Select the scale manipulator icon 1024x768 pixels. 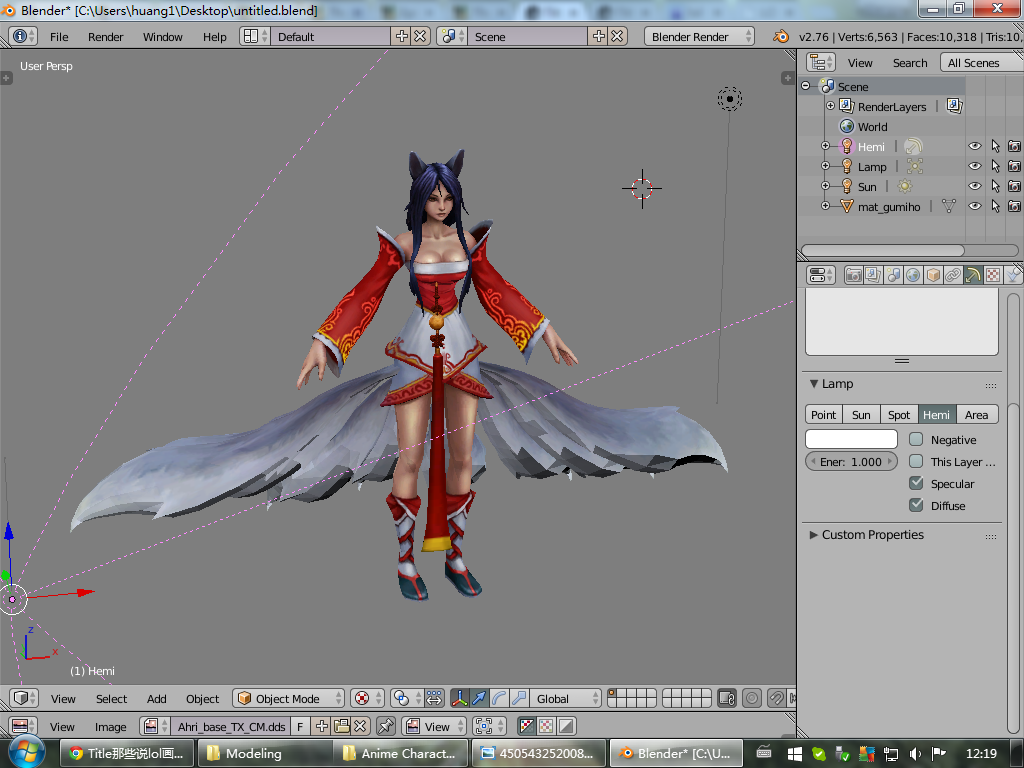click(519, 698)
